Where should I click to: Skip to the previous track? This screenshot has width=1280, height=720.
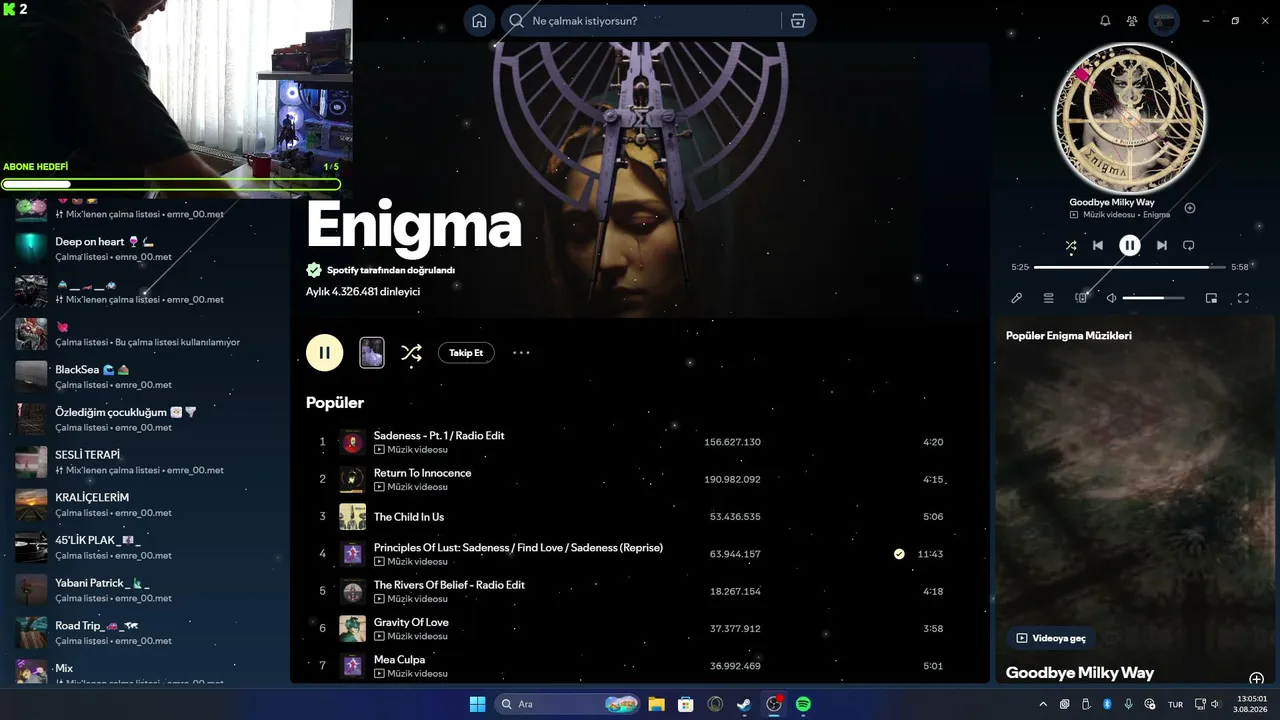click(1098, 245)
